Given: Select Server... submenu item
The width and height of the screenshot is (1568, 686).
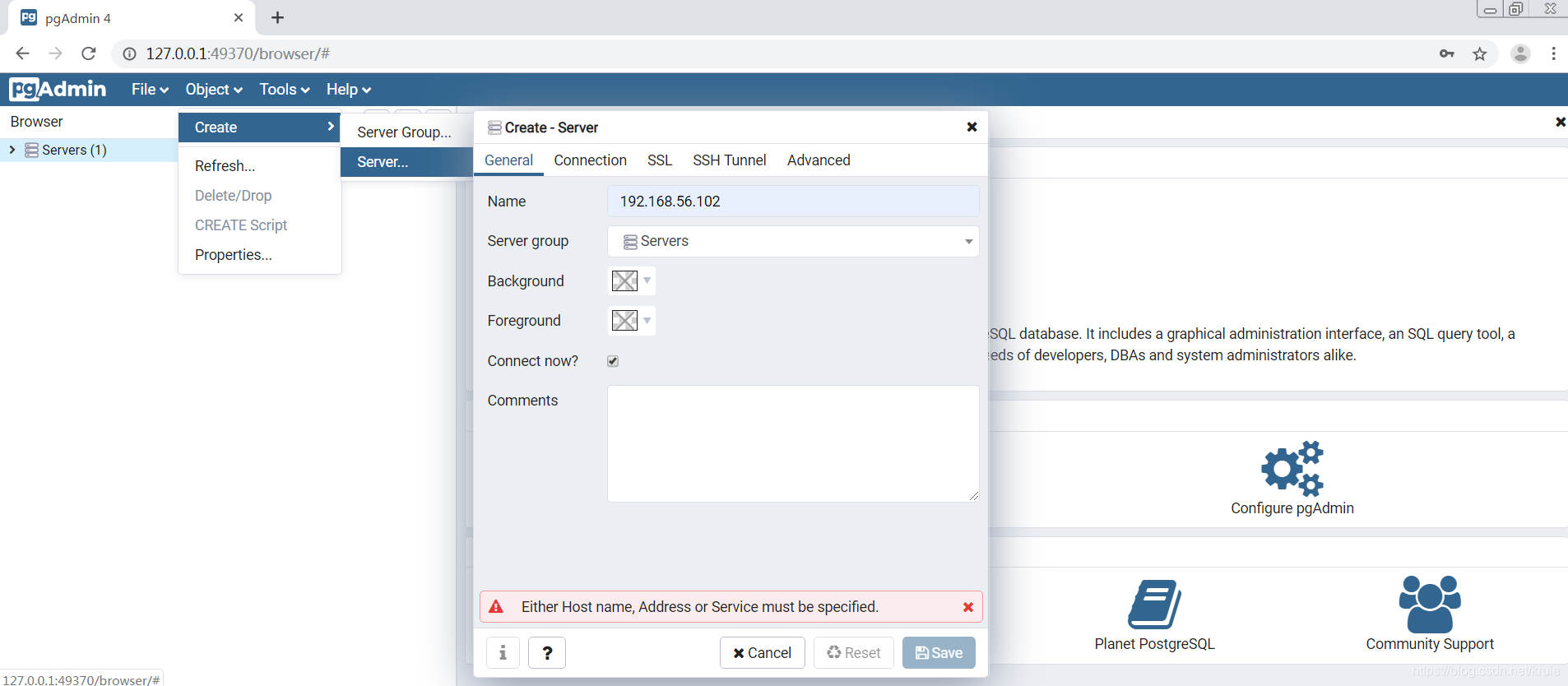Looking at the screenshot, I should [406, 162].
